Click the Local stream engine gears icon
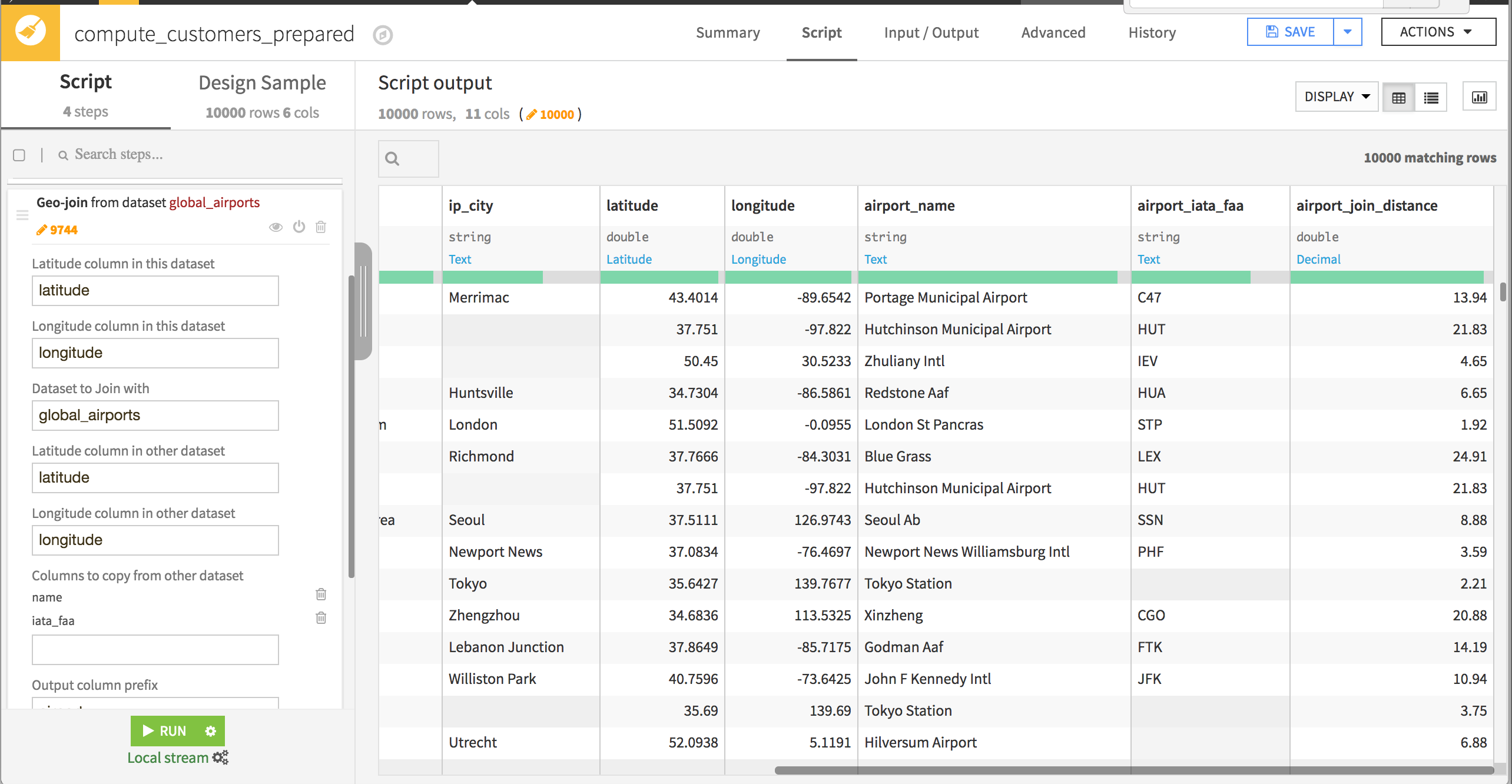This screenshot has height=784, width=1512. (220, 758)
